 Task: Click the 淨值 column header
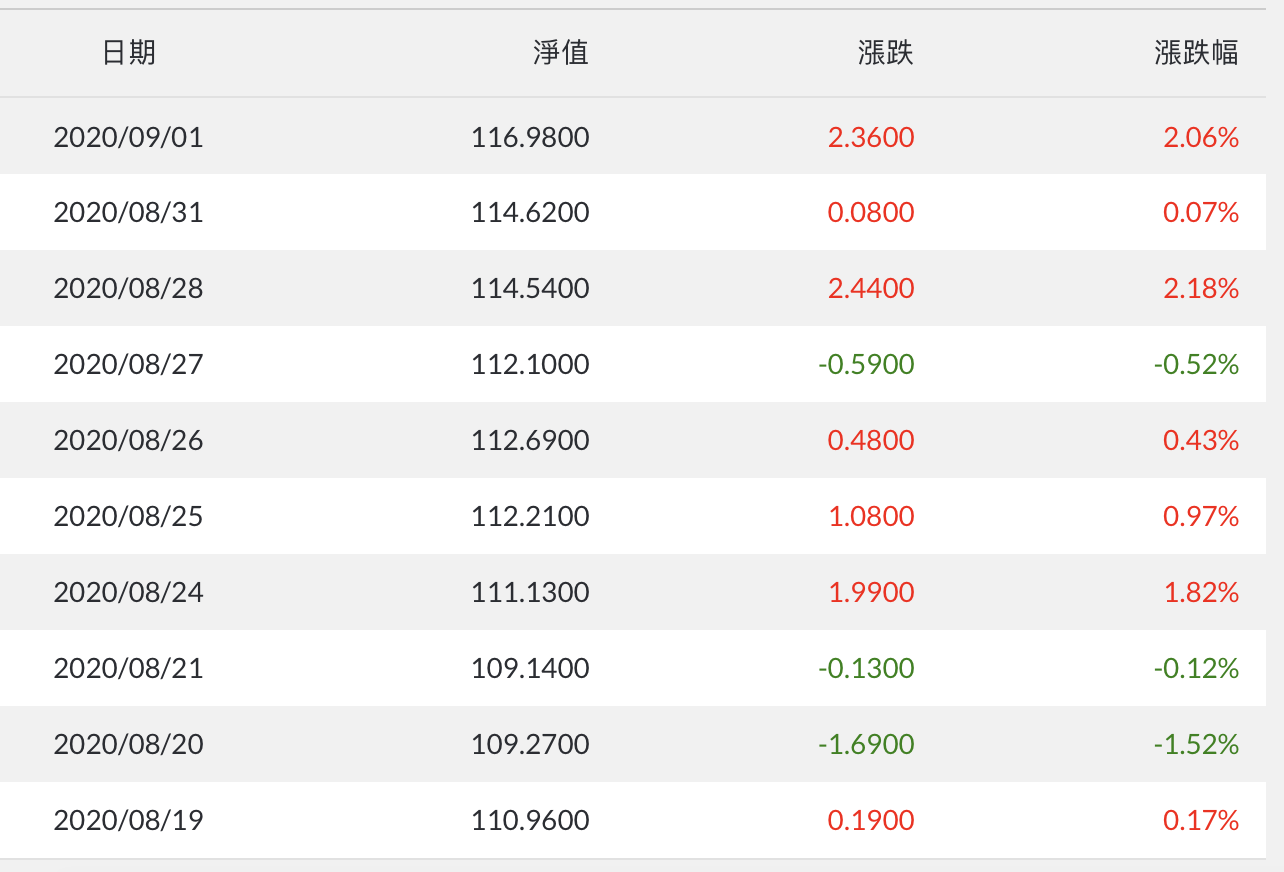[x=560, y=53]
